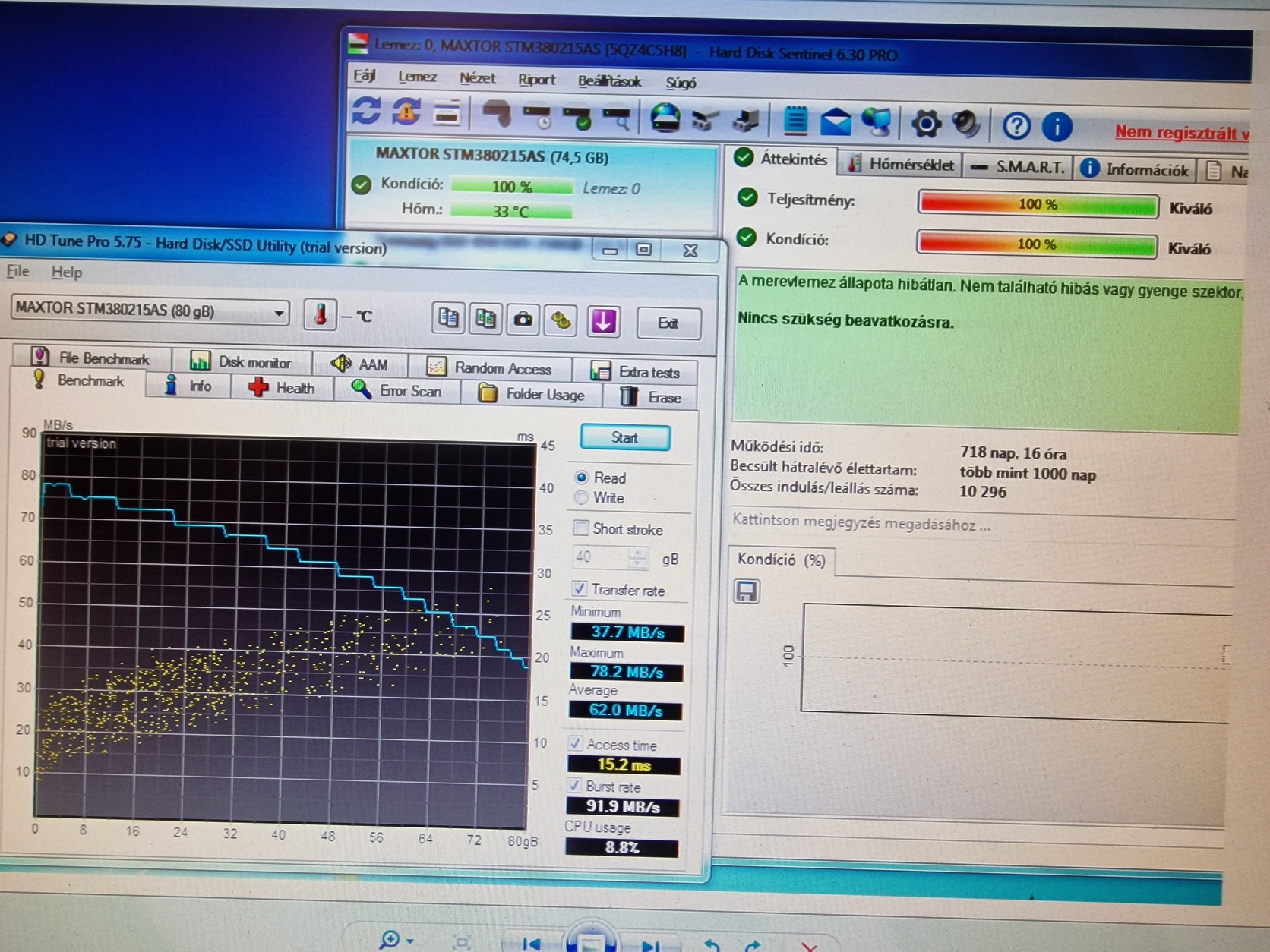Open the Random Access tab
Screen dimensions: 1270x952
point(490,367)
